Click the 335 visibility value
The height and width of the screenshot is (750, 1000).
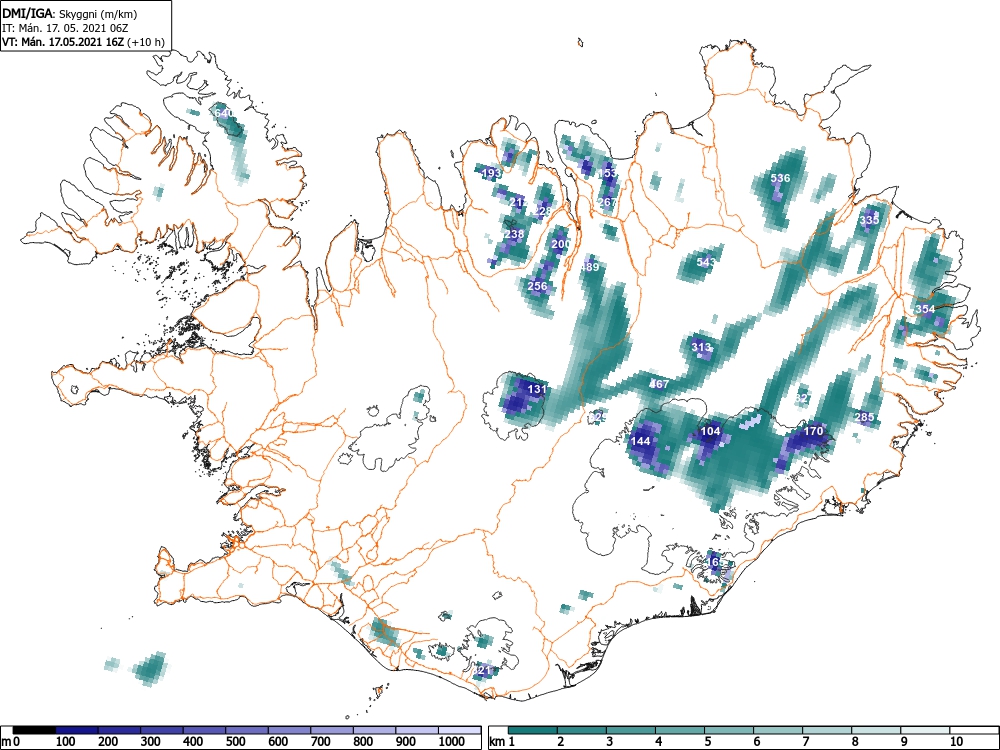(x=869, y=220)
